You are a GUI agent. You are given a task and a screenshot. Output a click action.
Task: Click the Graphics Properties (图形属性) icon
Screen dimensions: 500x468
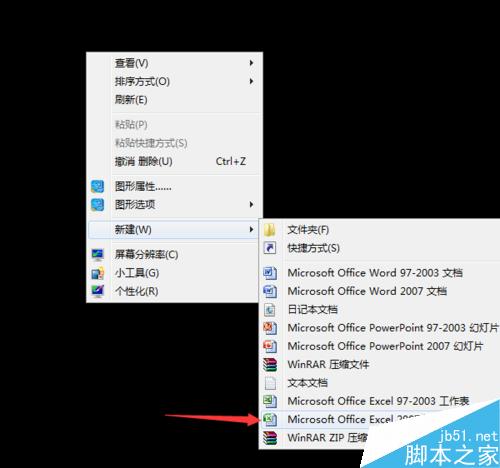point(97,186)
